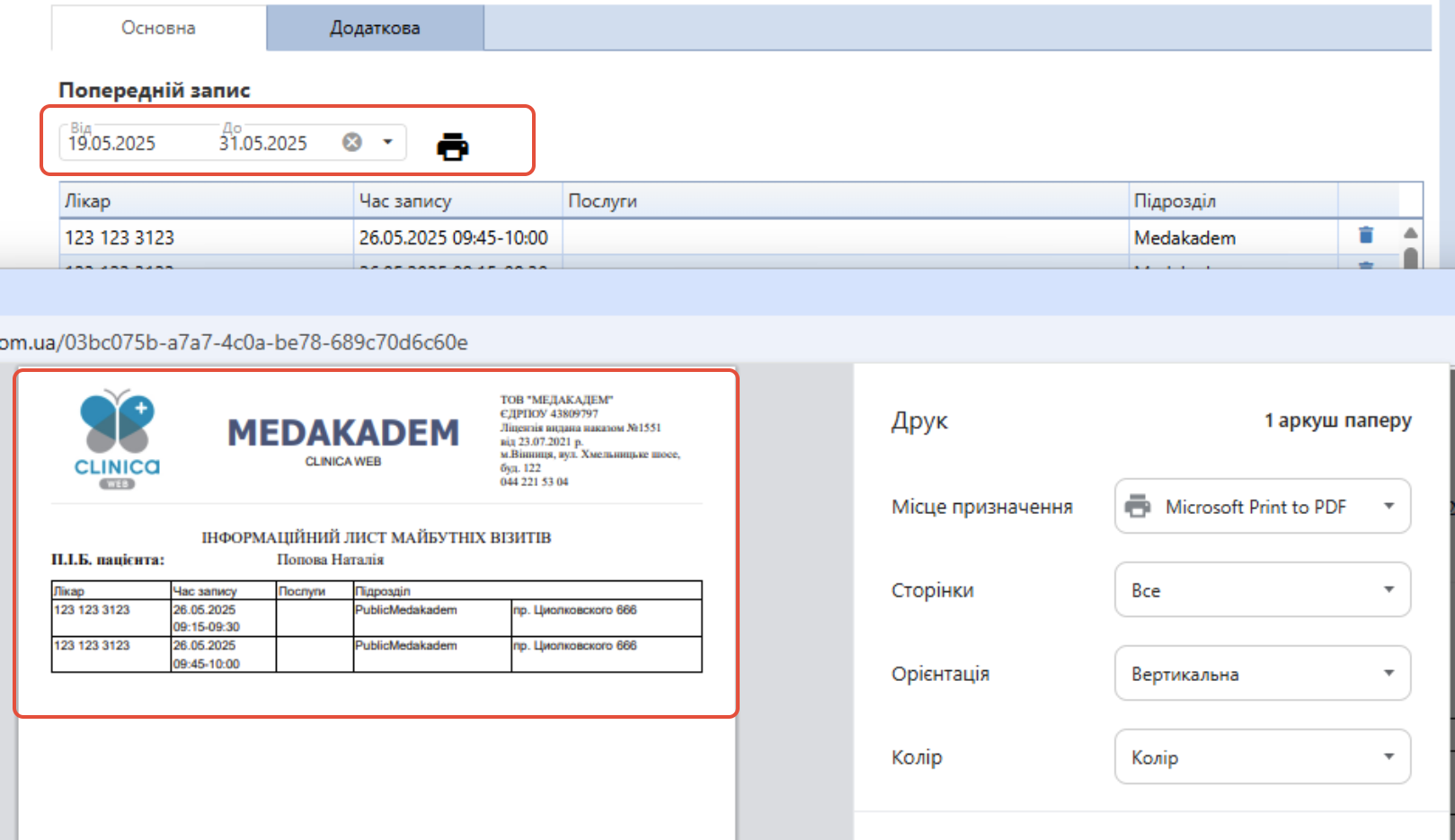Open the color dropdown showing Колір
This screenshot has width=1455, height=840.
click(1262, 756)
